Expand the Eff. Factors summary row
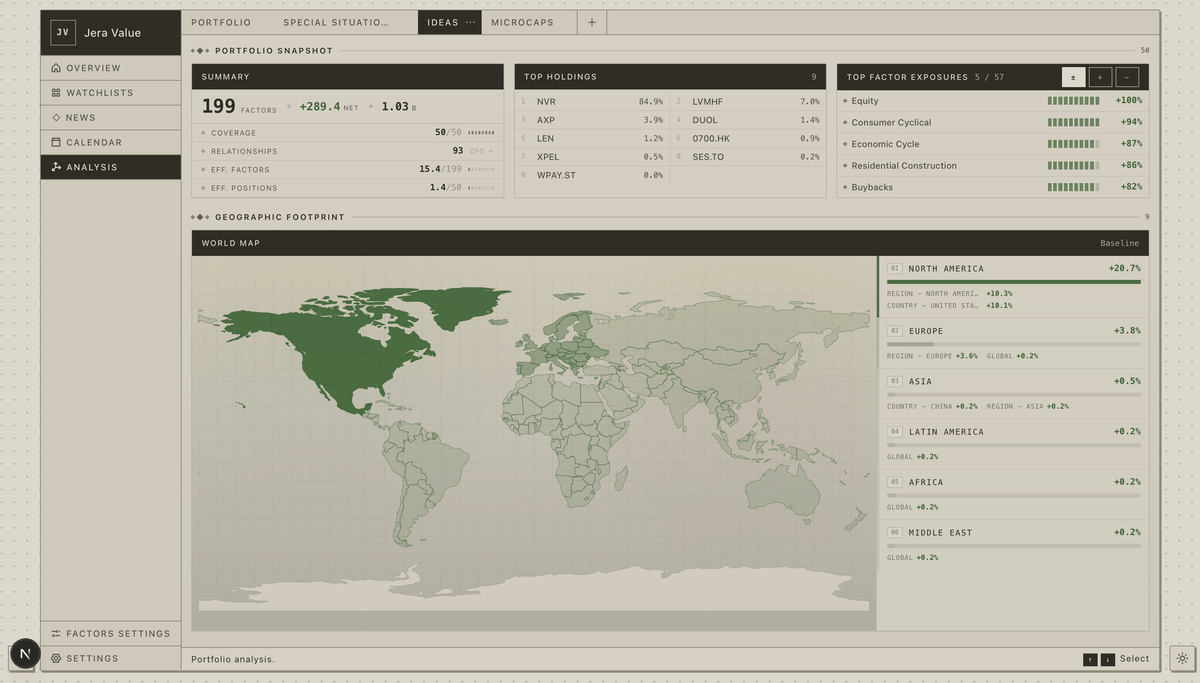Image resolution: width=1200 pixels, height=683 pixels. tap(348, 169)
